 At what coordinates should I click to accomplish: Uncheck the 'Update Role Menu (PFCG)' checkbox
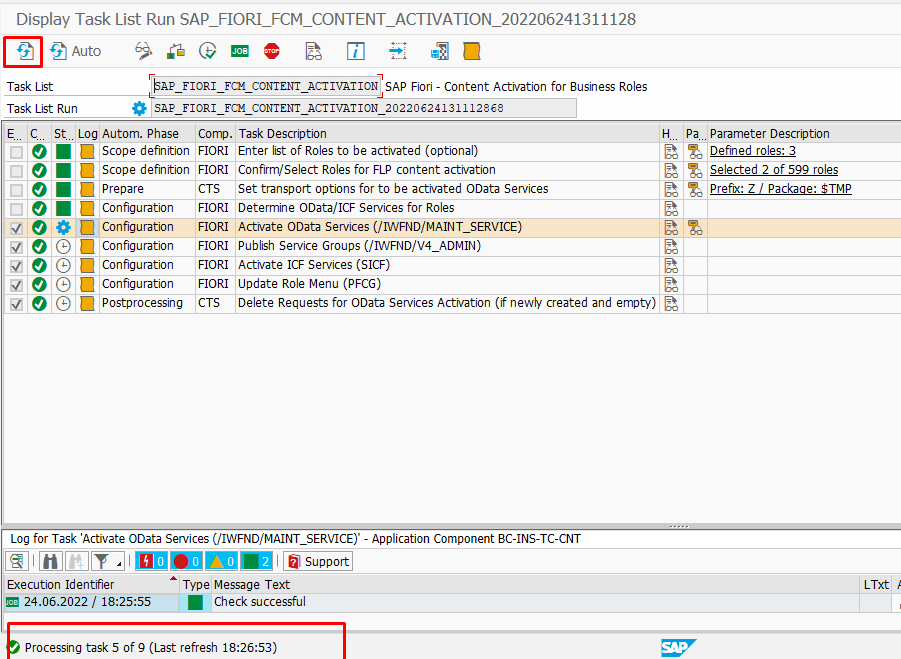pyautogui.click(x=17, y=284)
